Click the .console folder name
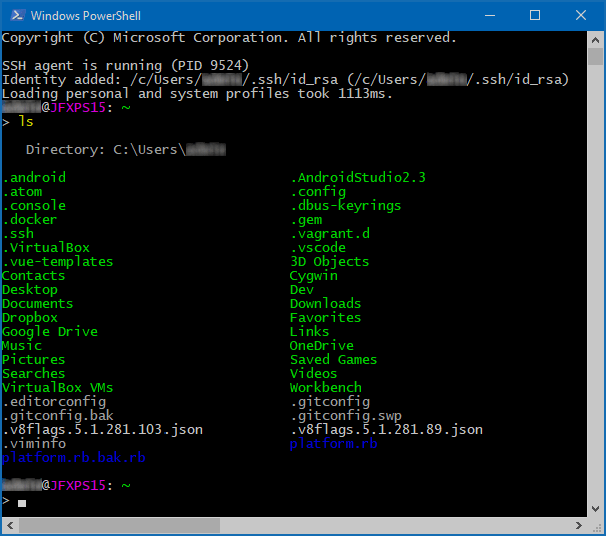 [x=34, y=206]
